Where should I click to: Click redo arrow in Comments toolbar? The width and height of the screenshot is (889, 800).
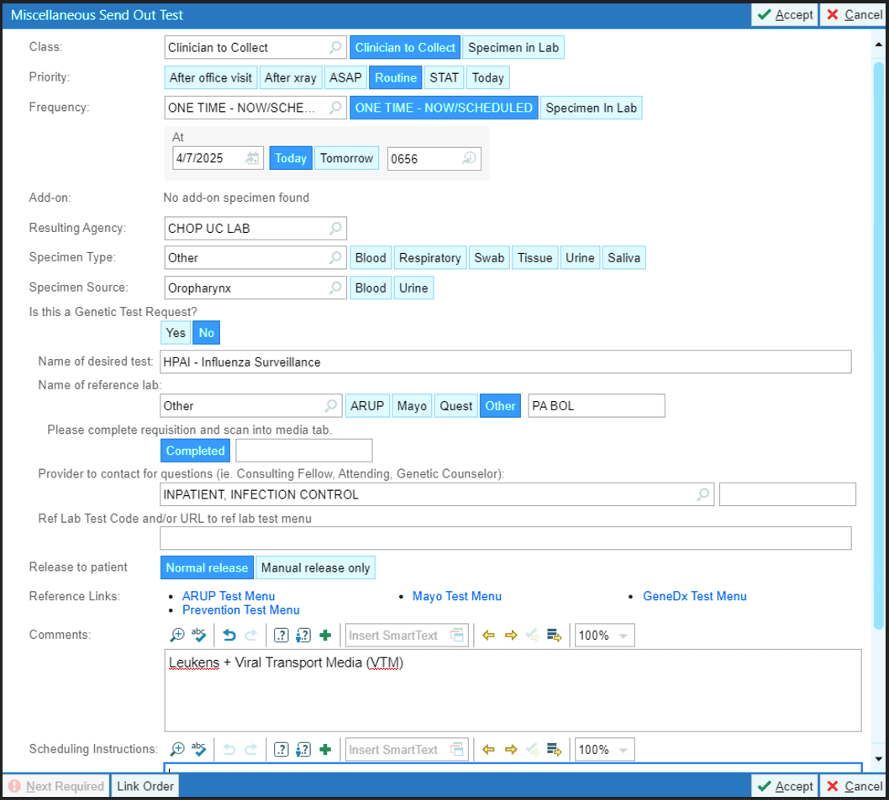[x=251, y=635]
